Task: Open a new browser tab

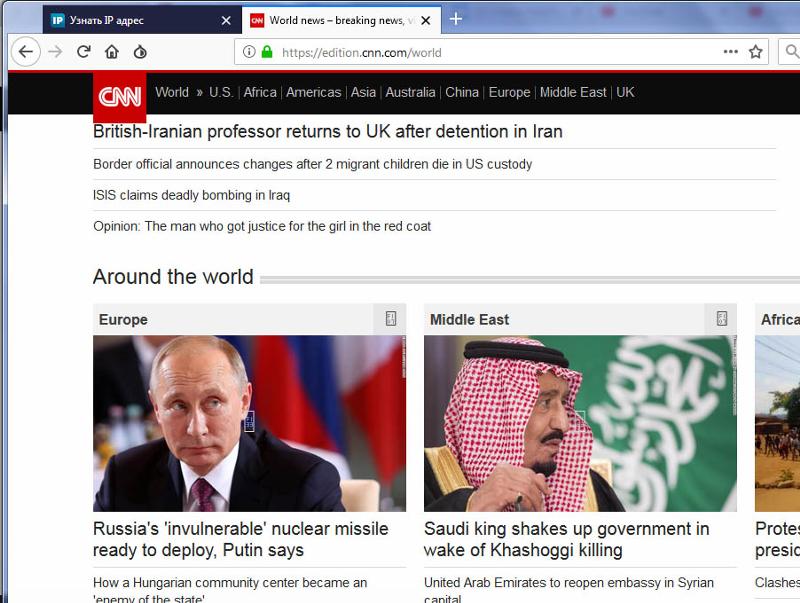Action: tap(456, 19)
